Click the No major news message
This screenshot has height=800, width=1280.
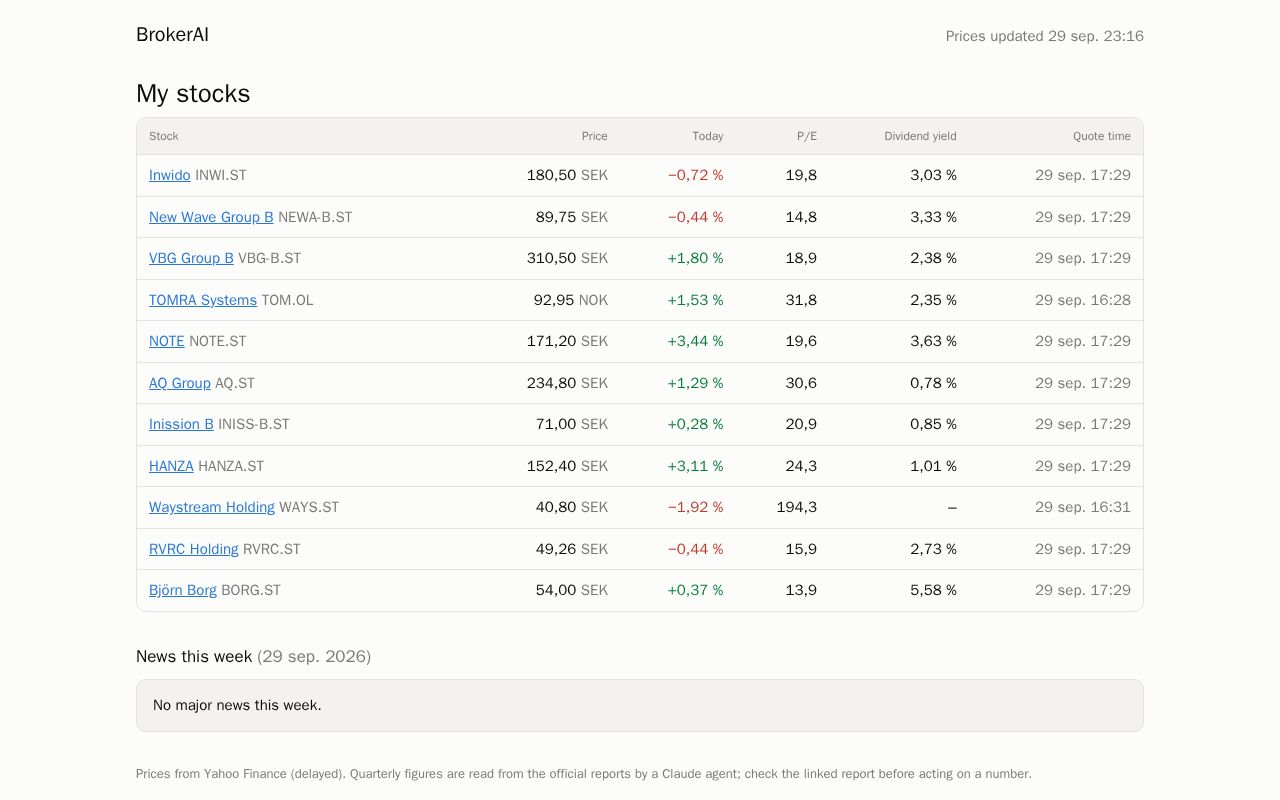[x=237, y=705]
